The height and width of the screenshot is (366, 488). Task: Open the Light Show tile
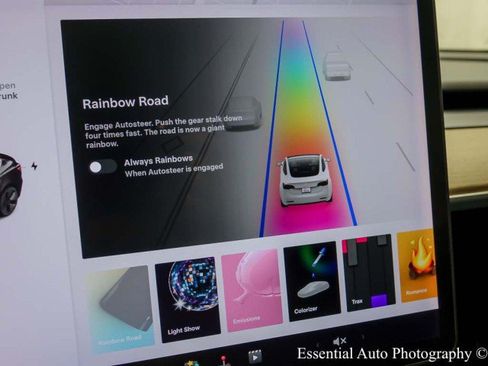pyautogui.click(x=188, y=299)
